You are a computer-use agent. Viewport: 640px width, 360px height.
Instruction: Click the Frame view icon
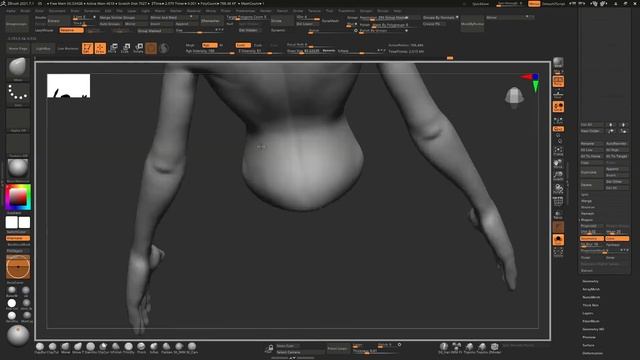(x=558, y=151)
